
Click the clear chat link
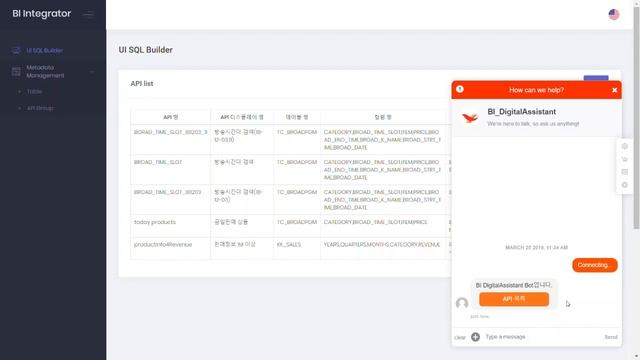(x=460, y=338)
